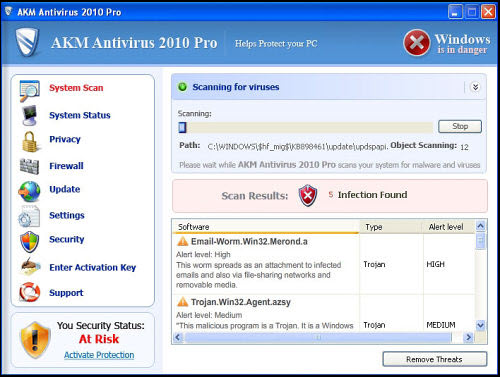
Task: Open the Enter Activation Key icon
Action: 30,267
